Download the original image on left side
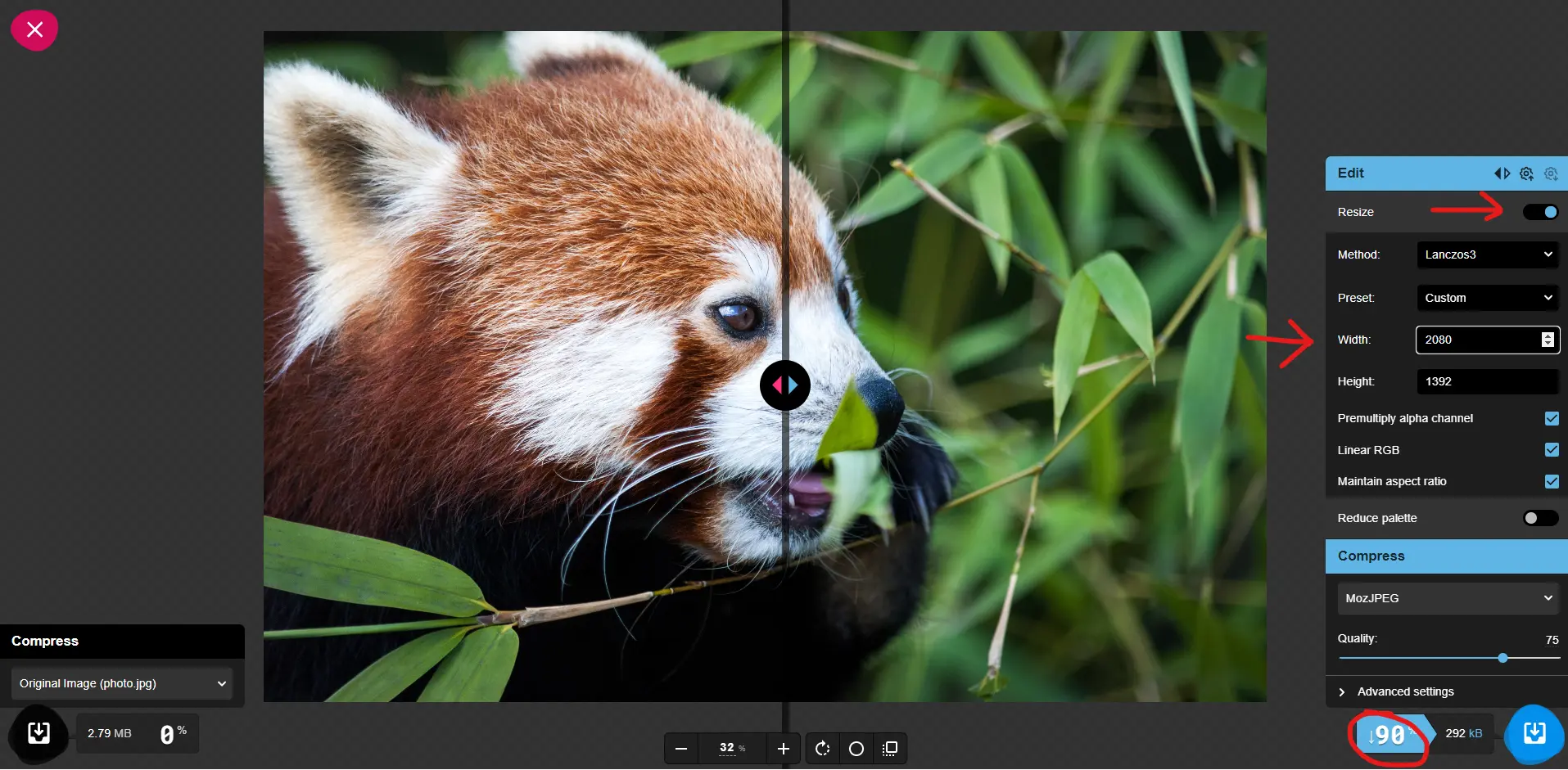 (38, 733)
